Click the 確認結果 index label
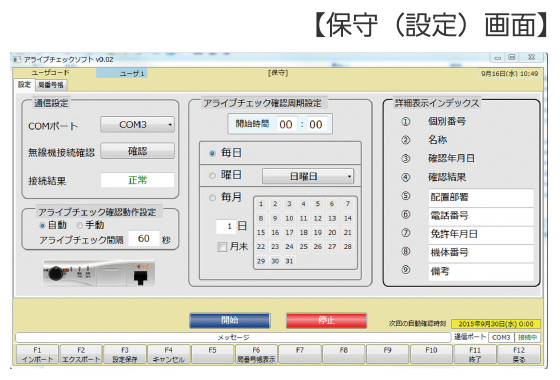The height and width of the screenshot is (380, 560). click(447, 177)
